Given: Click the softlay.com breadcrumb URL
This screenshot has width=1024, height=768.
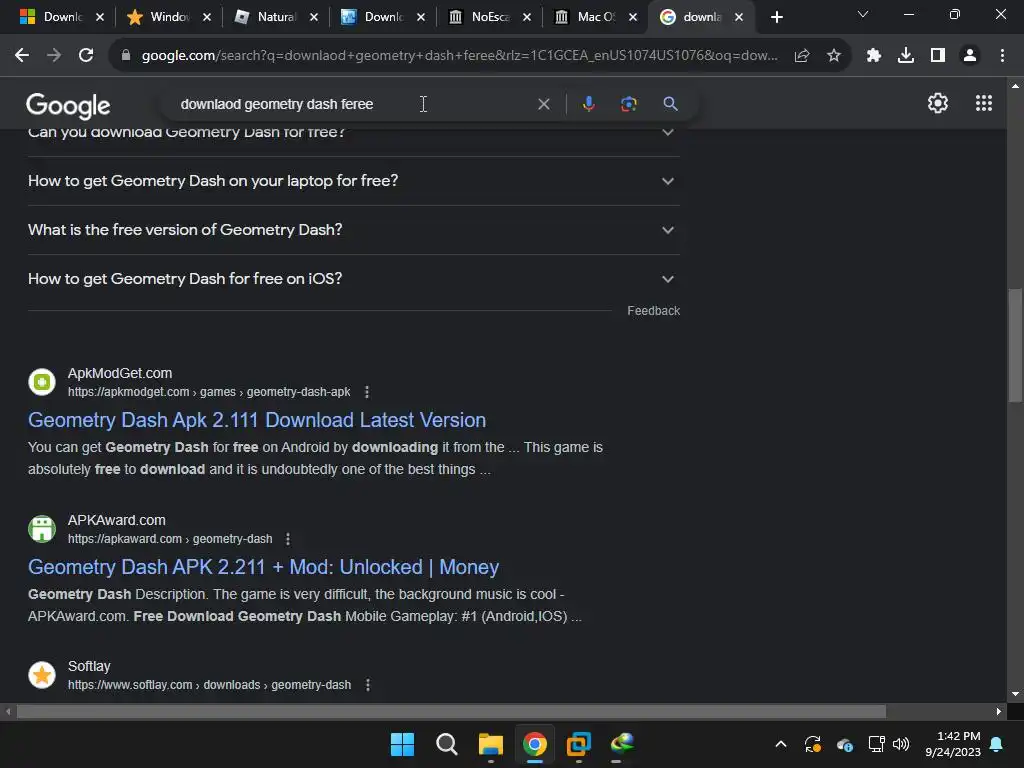Looking at the screenshot, I should [x=209, y=685].
